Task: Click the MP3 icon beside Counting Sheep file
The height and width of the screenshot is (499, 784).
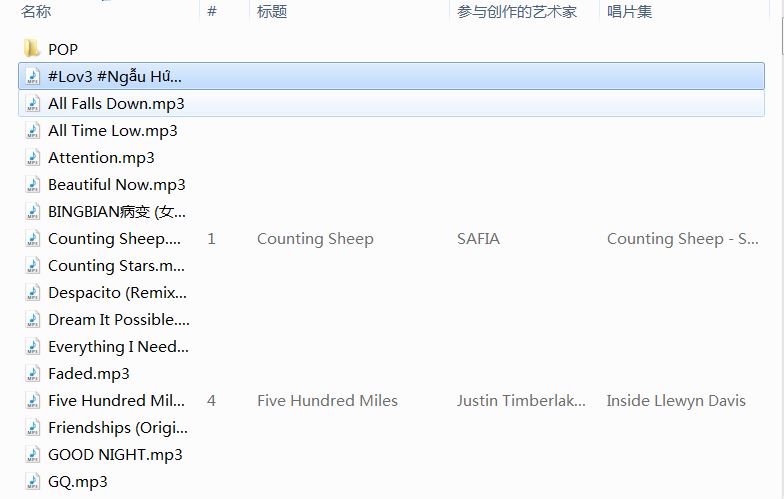Action: click(32, 238)
